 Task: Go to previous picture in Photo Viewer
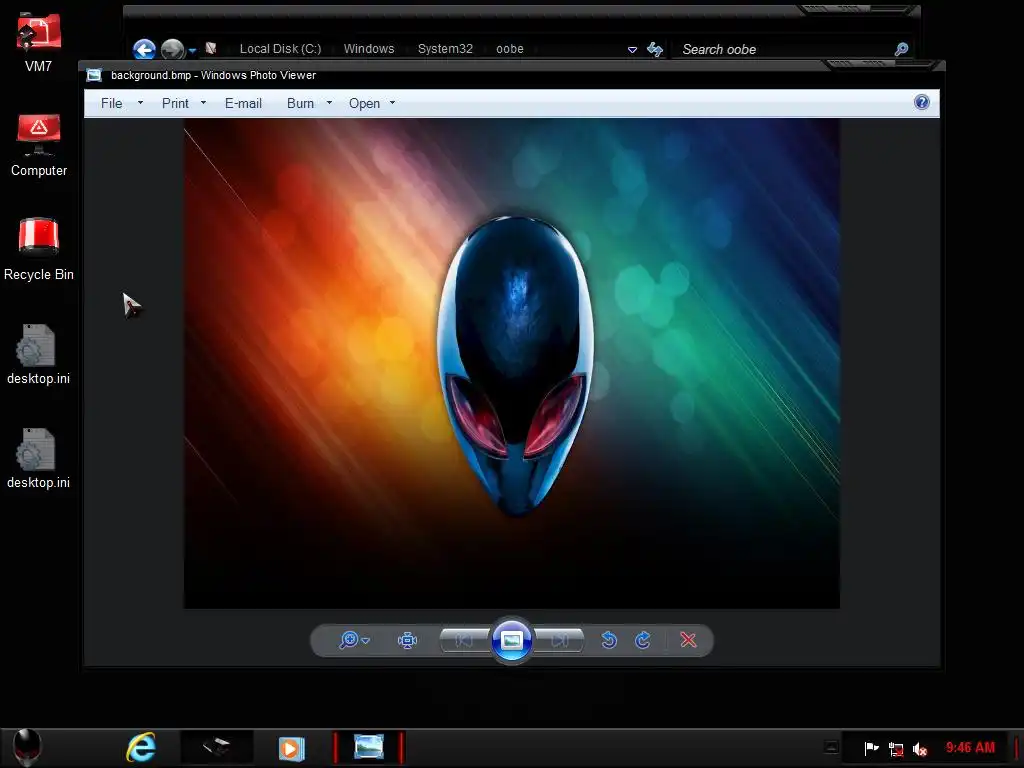coord(465,641)
